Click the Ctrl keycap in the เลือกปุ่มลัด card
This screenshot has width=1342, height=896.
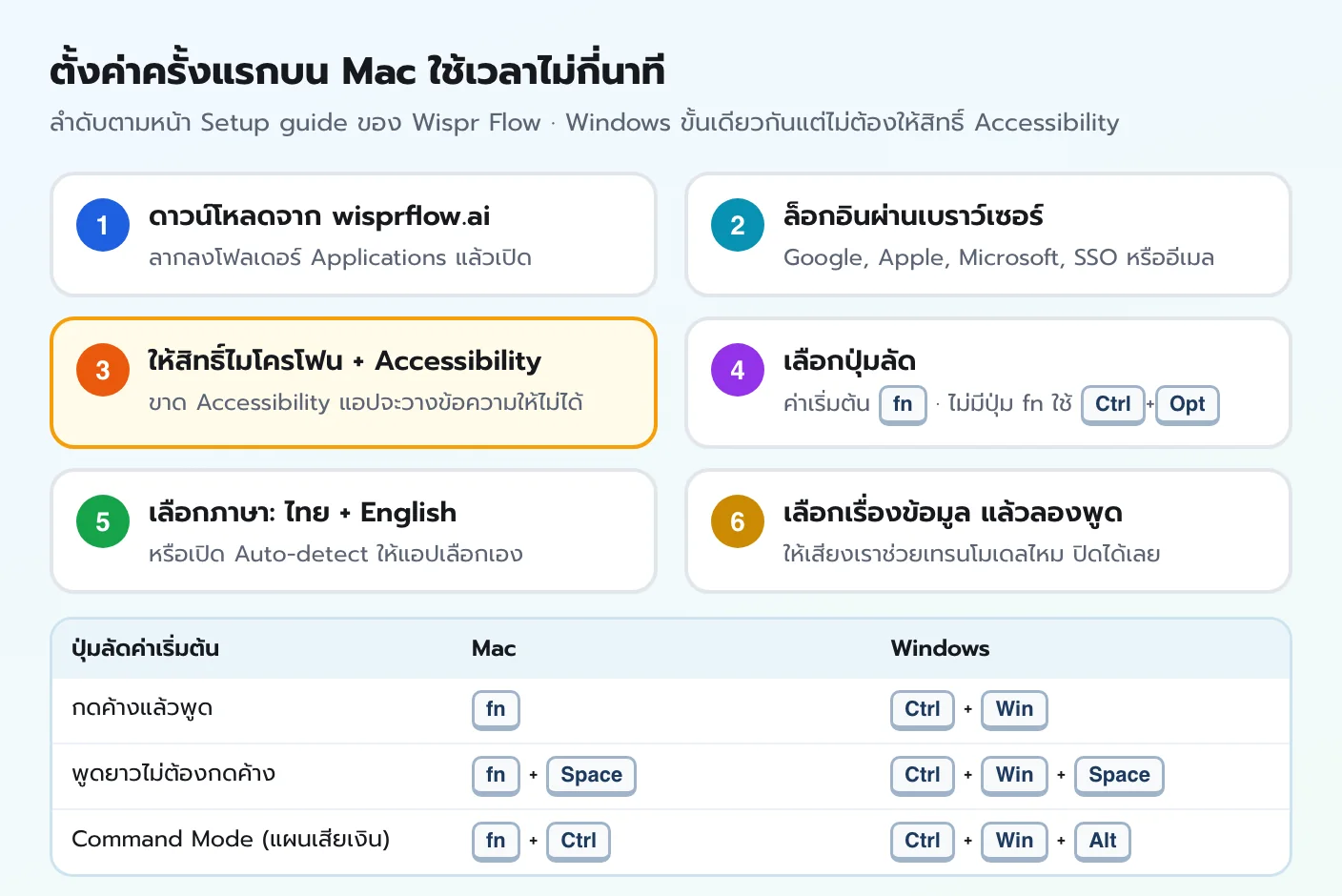tap(1113, 404)
